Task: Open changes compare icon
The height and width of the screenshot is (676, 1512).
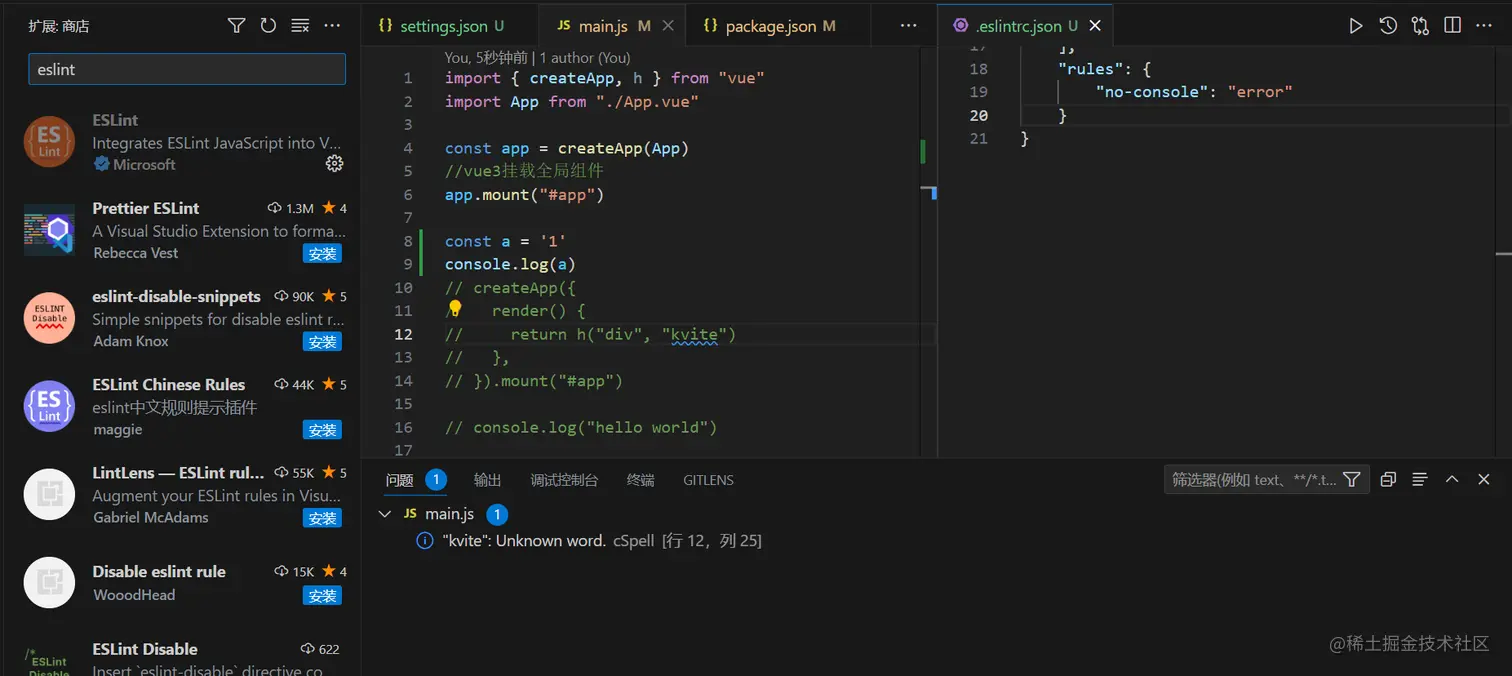Action: click(1420, 26)
